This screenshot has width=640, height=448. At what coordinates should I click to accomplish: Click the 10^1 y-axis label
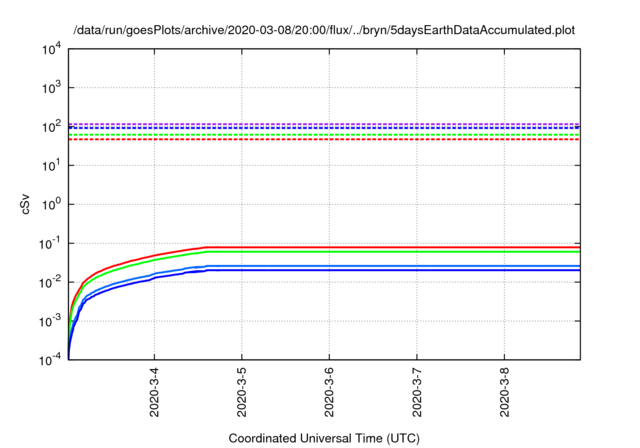pos(51,165)
